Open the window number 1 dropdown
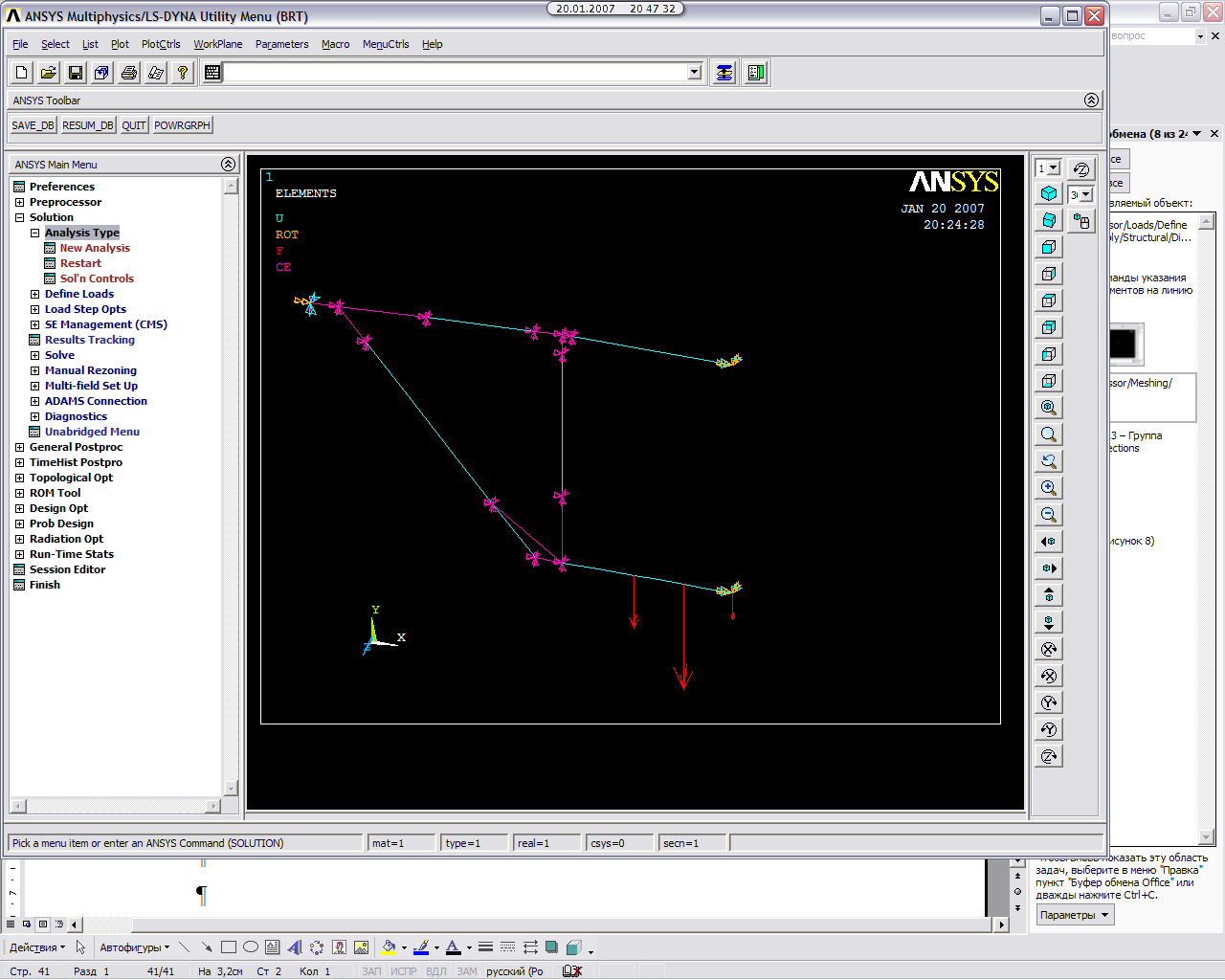The image size is (1225, 980). (1054, 168)
